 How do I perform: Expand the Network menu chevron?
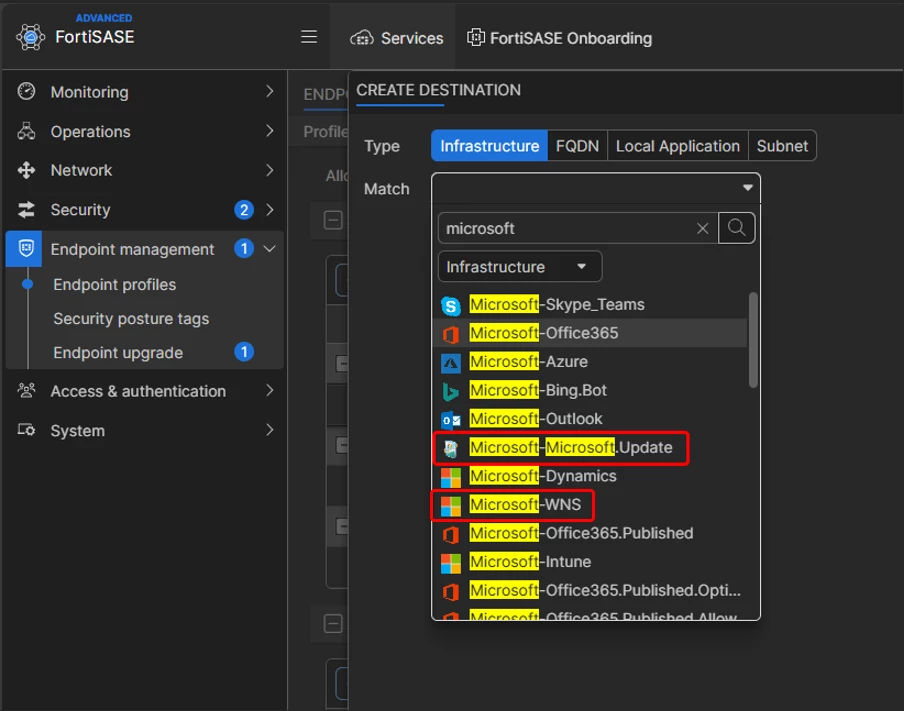(269, 170)
